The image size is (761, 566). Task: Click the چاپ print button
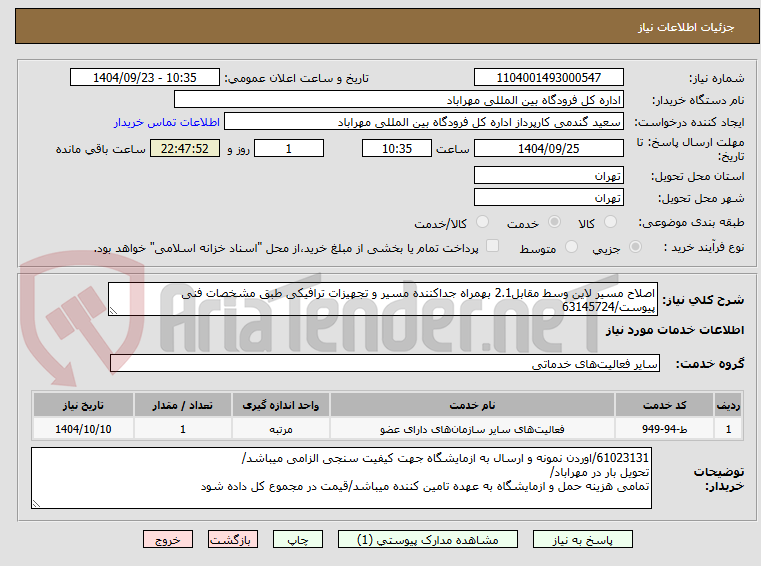(298, 540)
